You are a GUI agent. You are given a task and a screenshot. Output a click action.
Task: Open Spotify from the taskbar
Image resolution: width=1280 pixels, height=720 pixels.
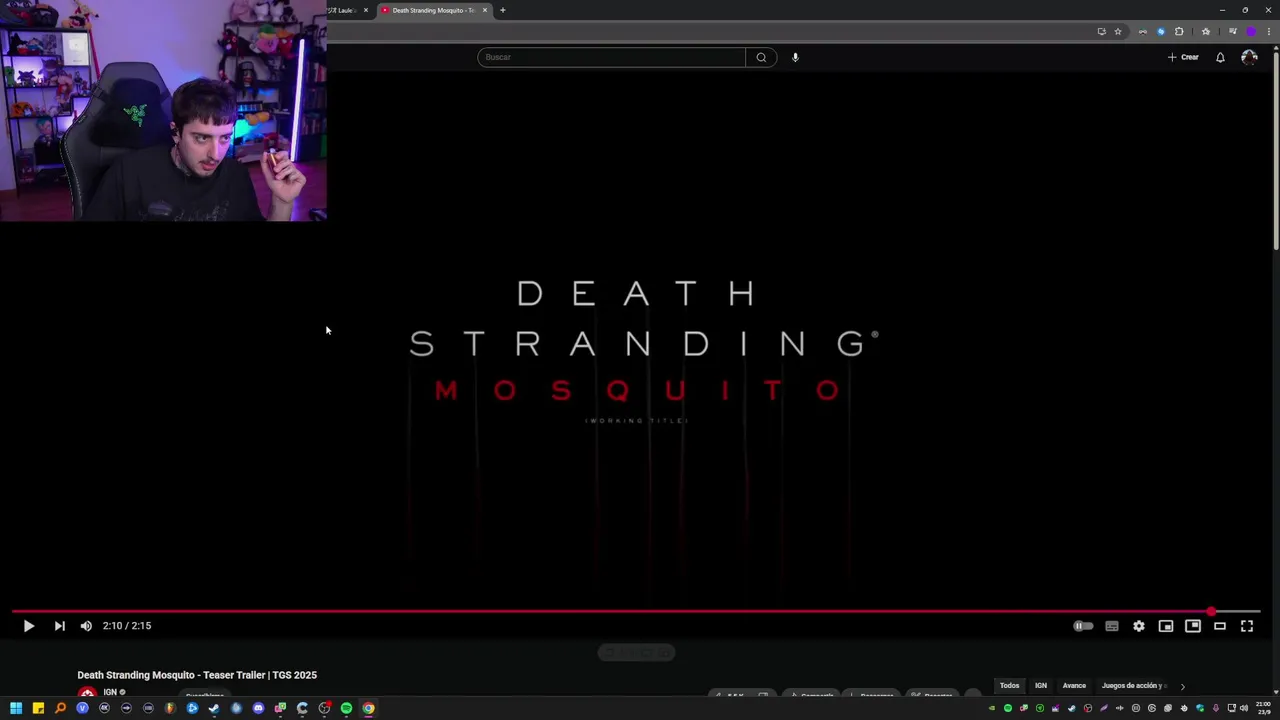(x=346, y=708)
